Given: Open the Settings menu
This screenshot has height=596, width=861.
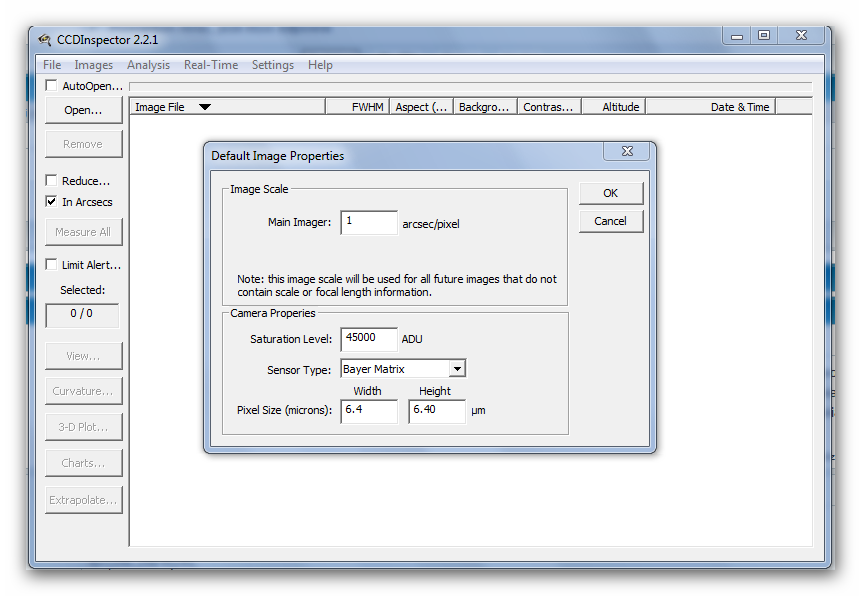Looking at the screenshot, I should click(x=273, y=65).
